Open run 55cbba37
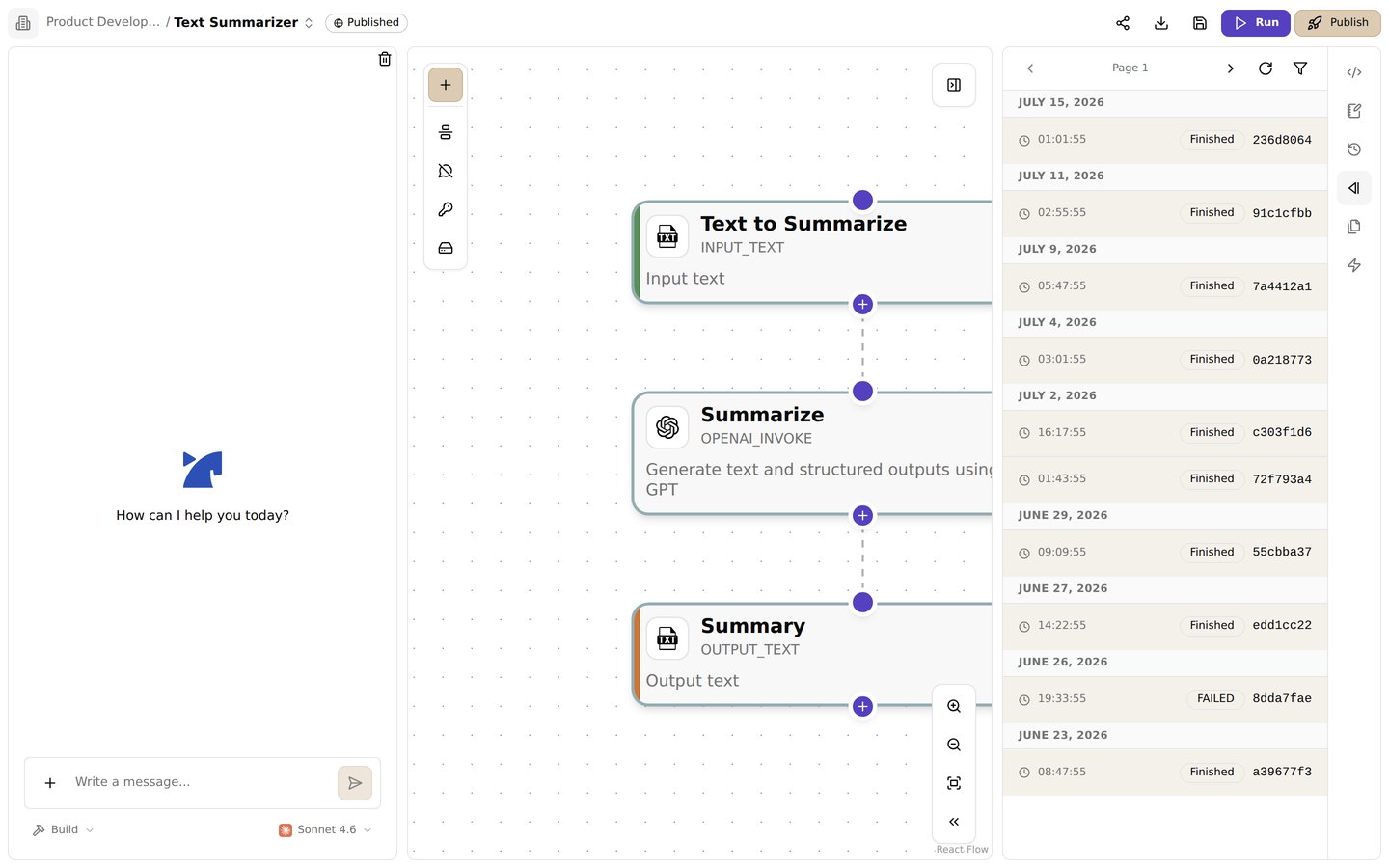Image resolution: width=1389 pixels, height=868 pixels. 1165,553
